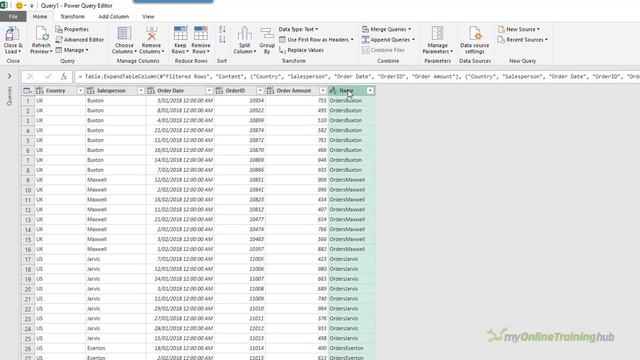Expand the Queries pane chevron
The image size is (640, 360).
point(9,76)
